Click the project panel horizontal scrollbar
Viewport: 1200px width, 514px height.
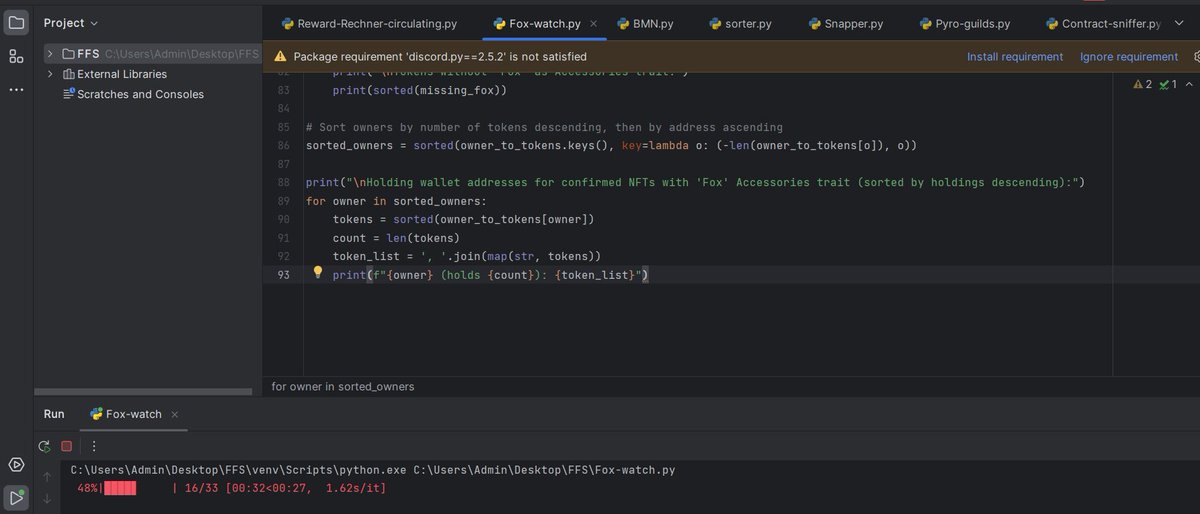pyautogui.click(x=143, y=392)
